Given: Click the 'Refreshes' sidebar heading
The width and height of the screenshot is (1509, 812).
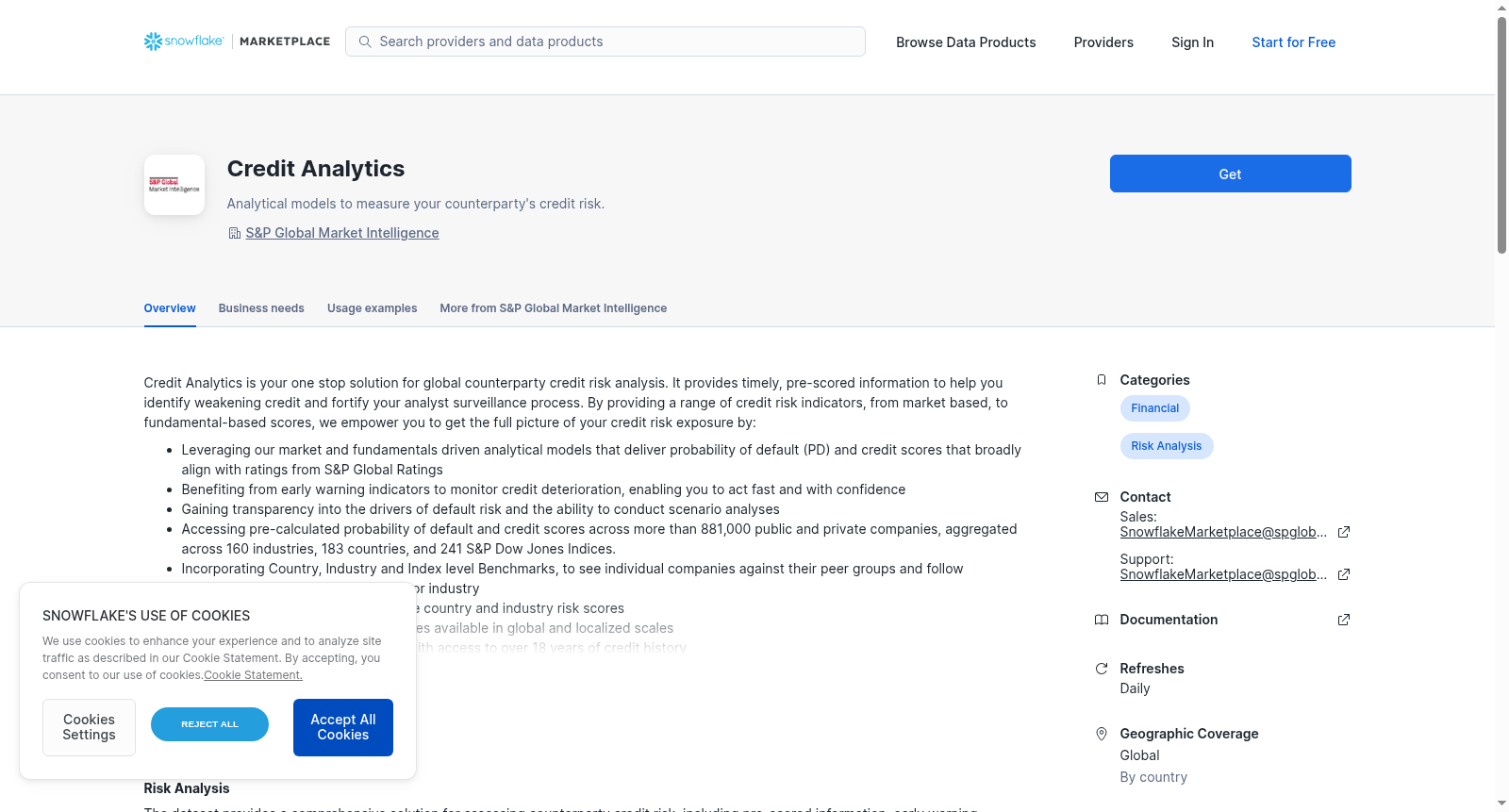Looking at the screenshot, I should 1152,669.
